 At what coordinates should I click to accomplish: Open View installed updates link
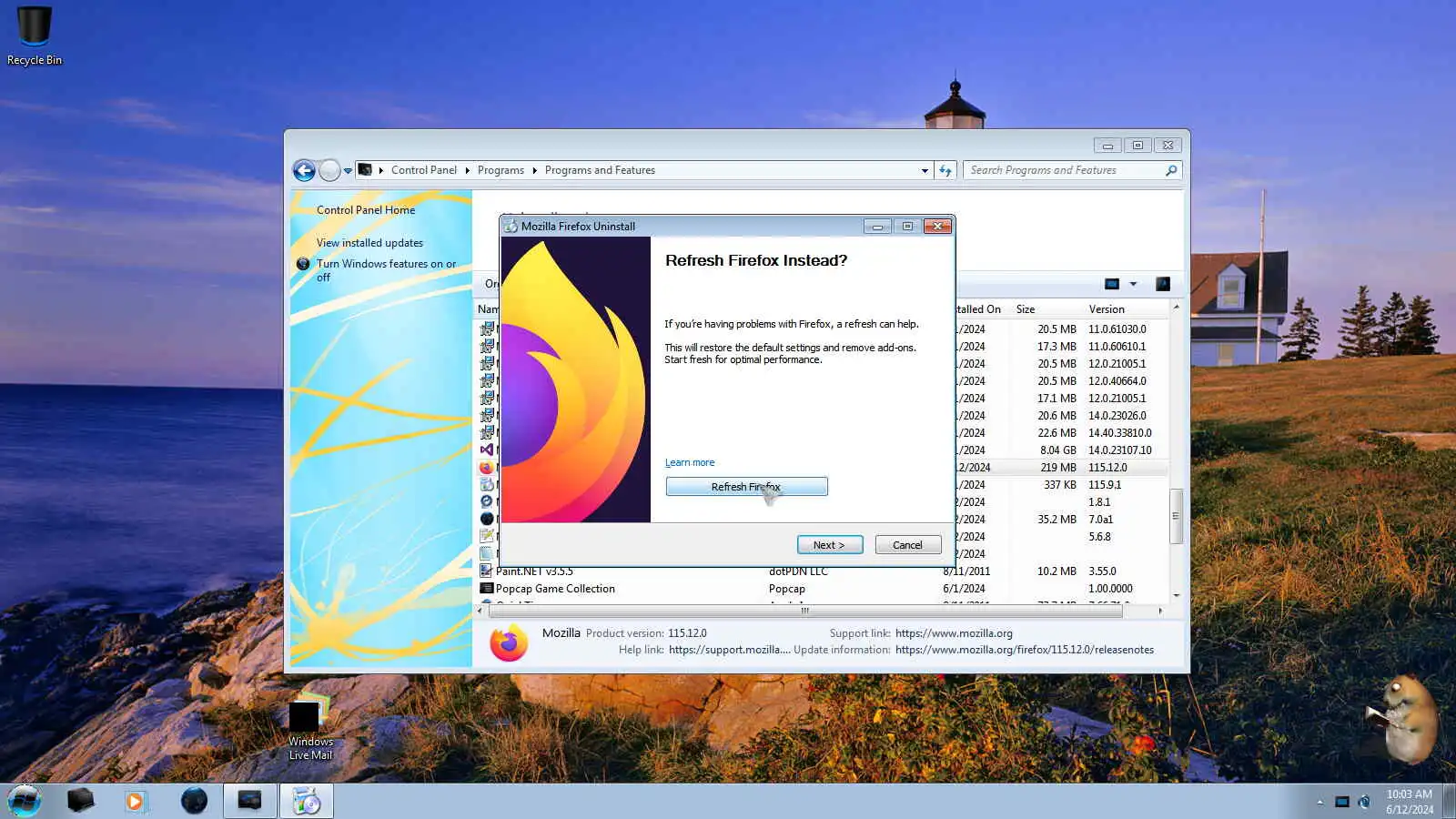[369, 243]
